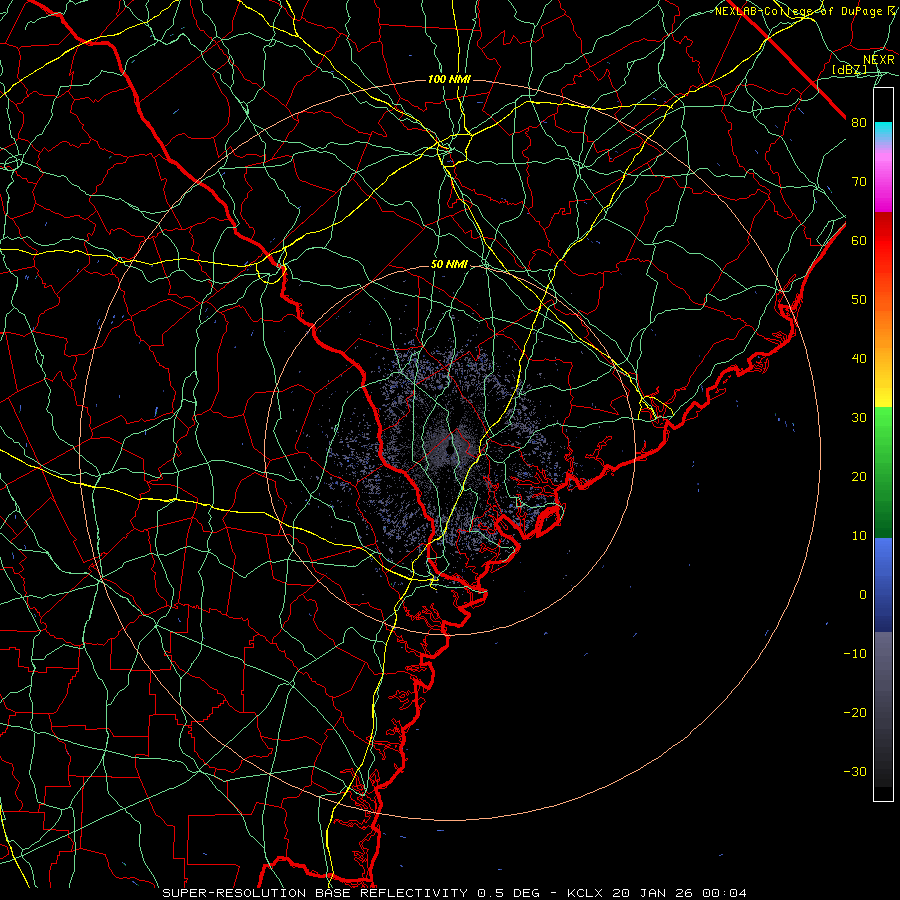Click the 70 value on the dBZ scale
Viewport: 900px width, 900px height.
pos(859,182)
